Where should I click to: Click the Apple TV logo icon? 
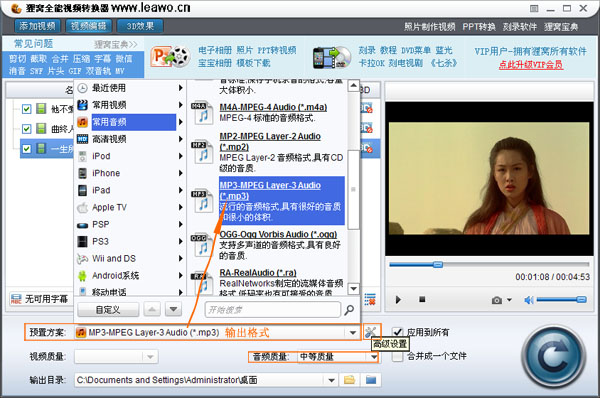[x=82, y=207]
